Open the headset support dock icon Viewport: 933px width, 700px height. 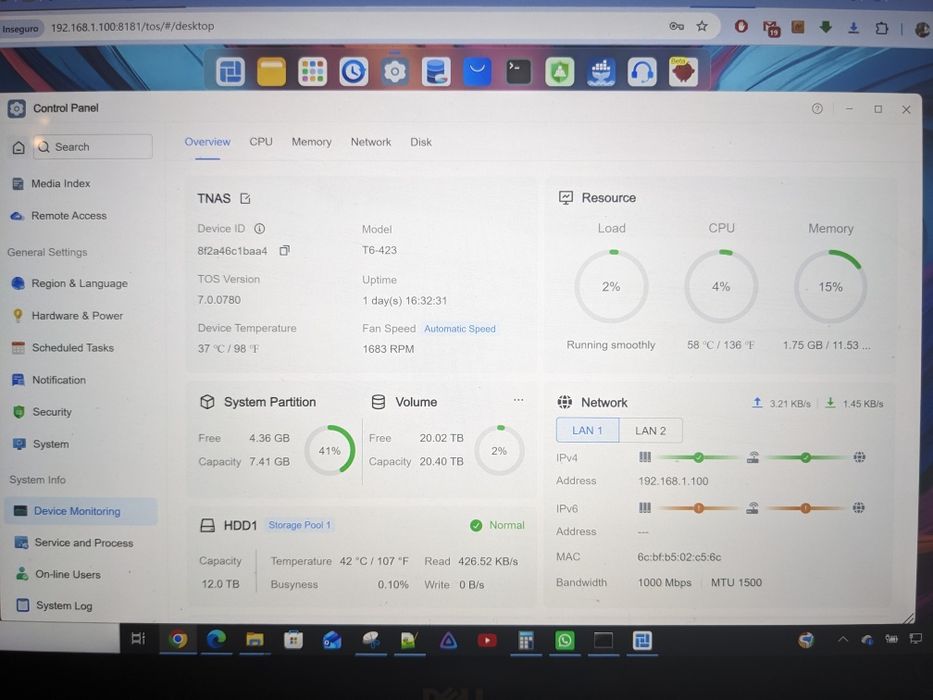pos(642,72)
